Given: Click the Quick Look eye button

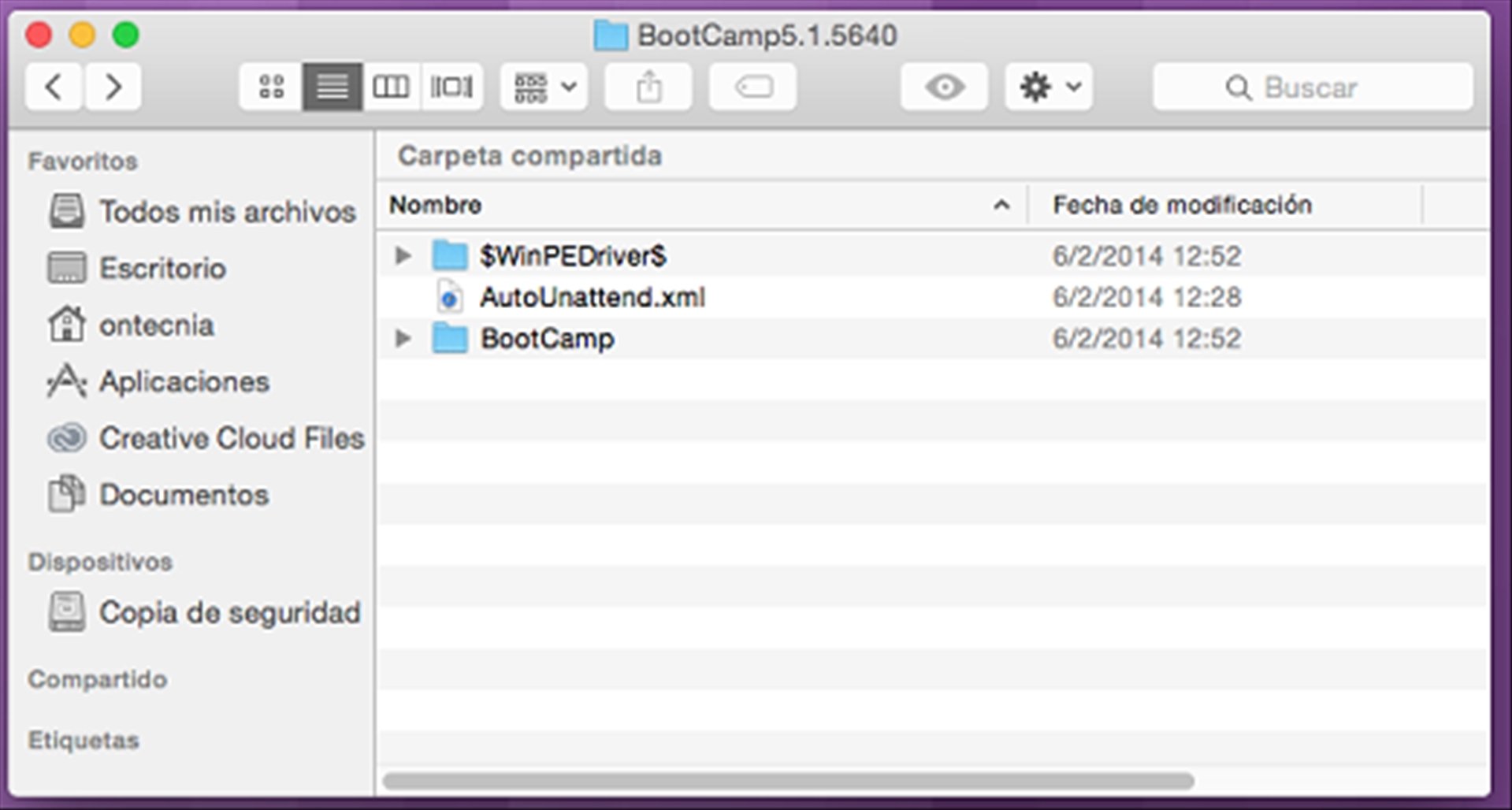Looking at the screenshot, I should 944,87.
